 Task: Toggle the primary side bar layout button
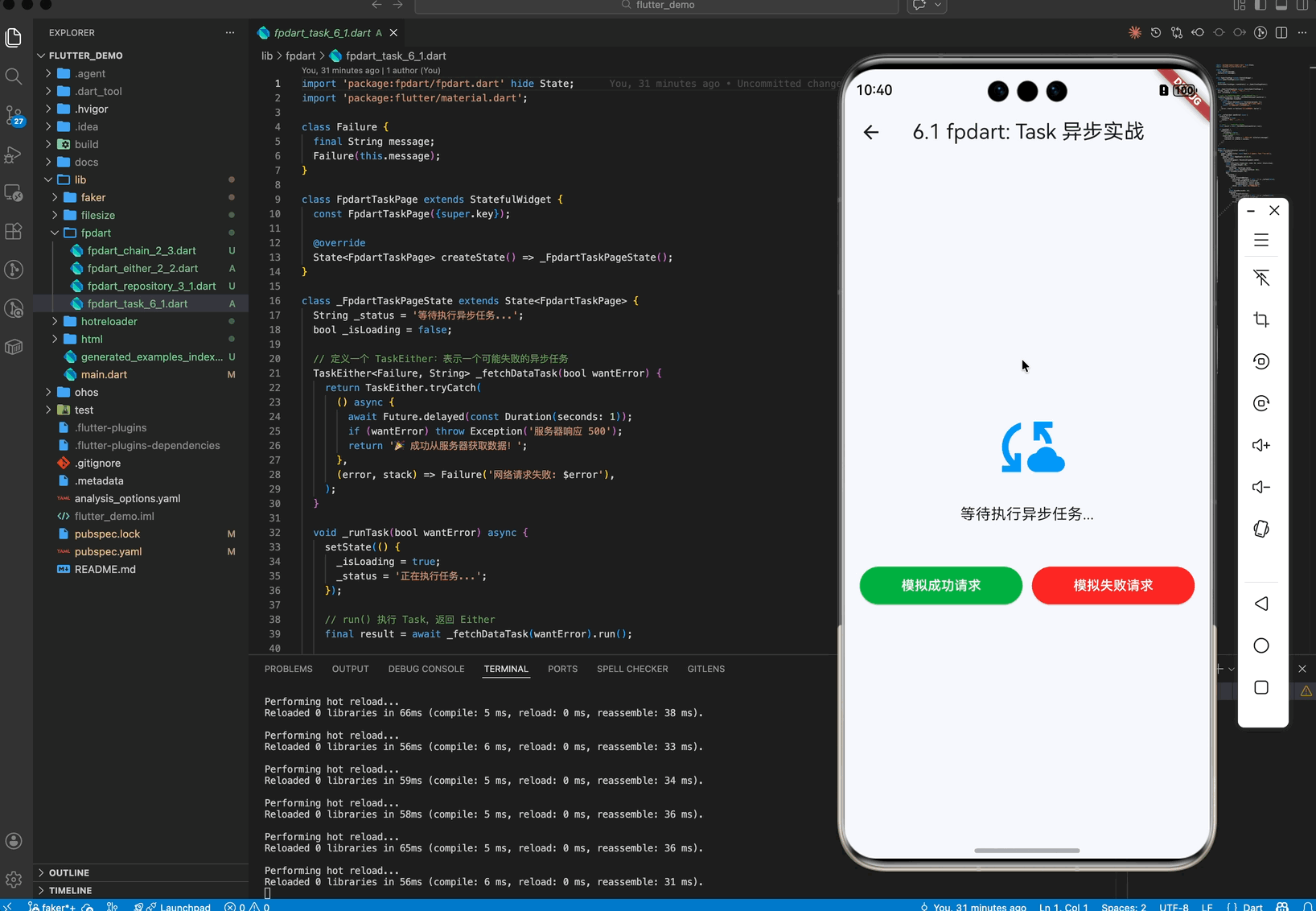(1260, 5)
